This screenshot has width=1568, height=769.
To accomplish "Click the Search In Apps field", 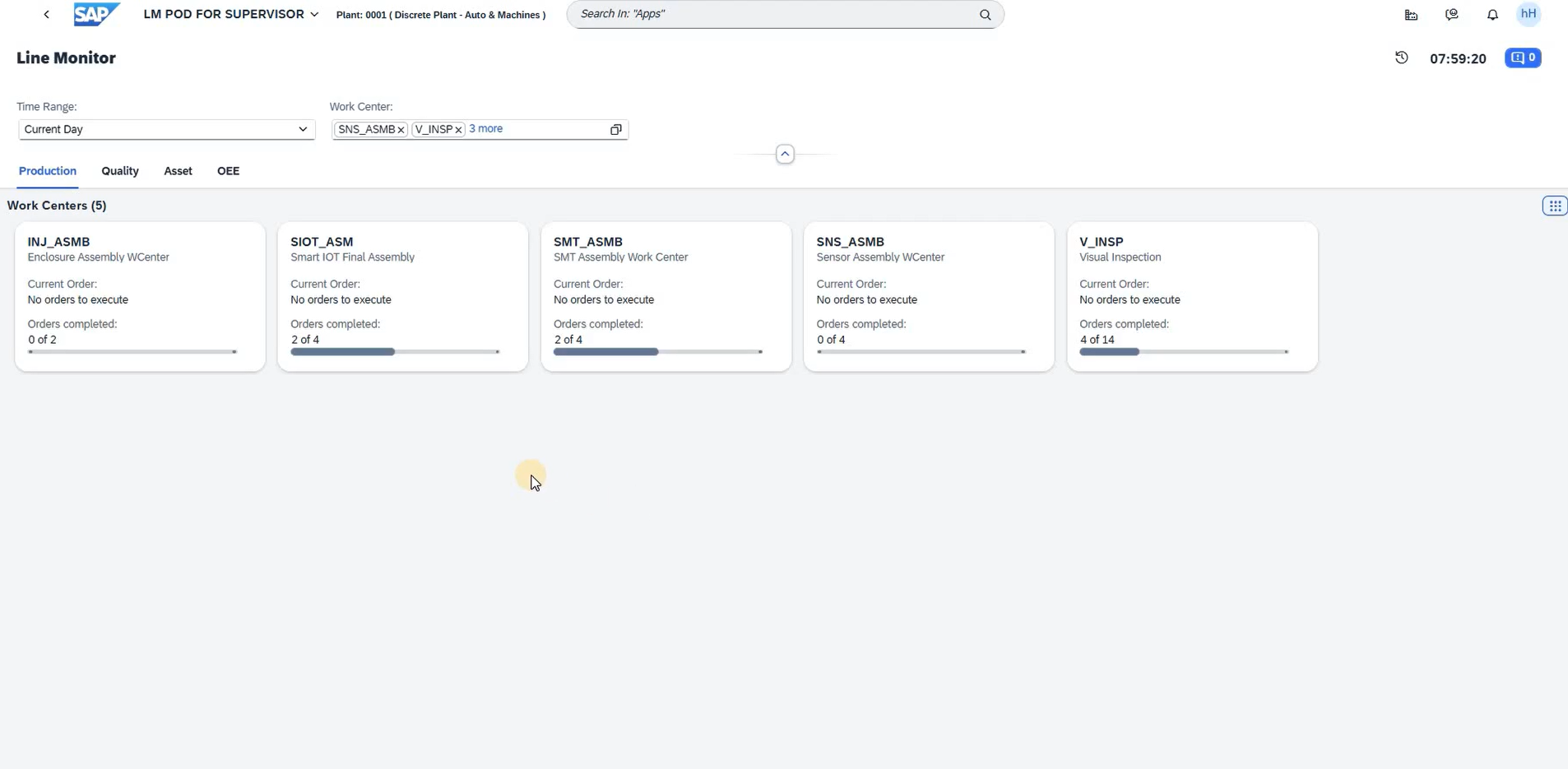I will [773, 15].
